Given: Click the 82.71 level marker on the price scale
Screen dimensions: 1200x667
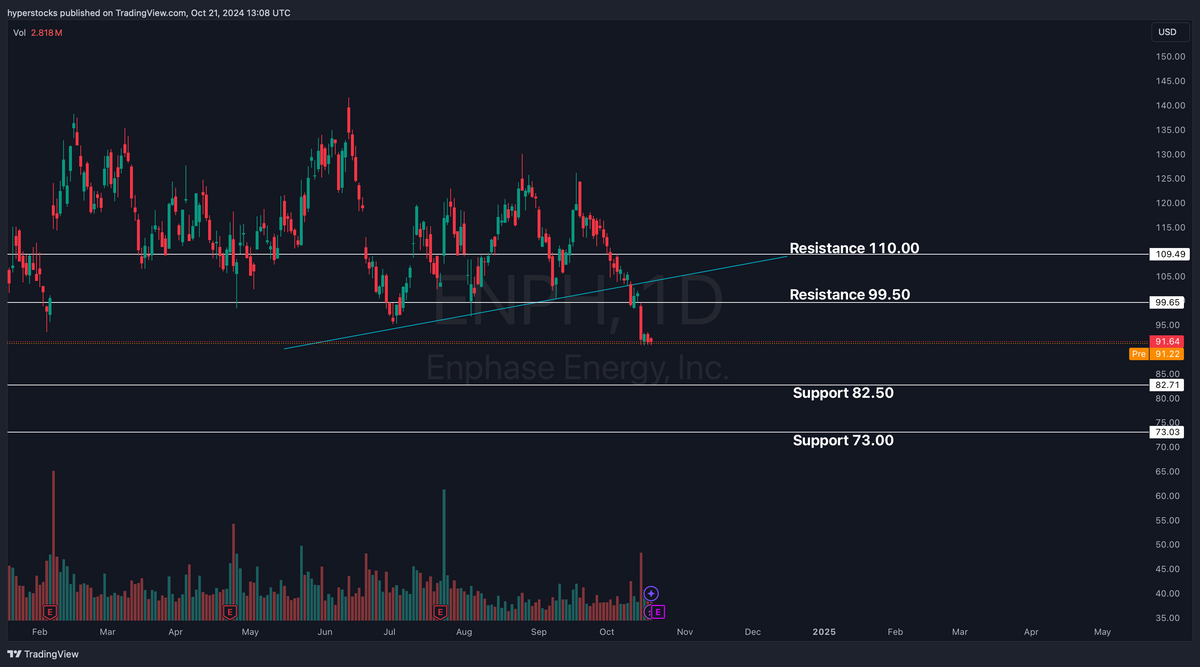Looking at the screenshot, I should pyautogui.click(x=1165, y=383).
